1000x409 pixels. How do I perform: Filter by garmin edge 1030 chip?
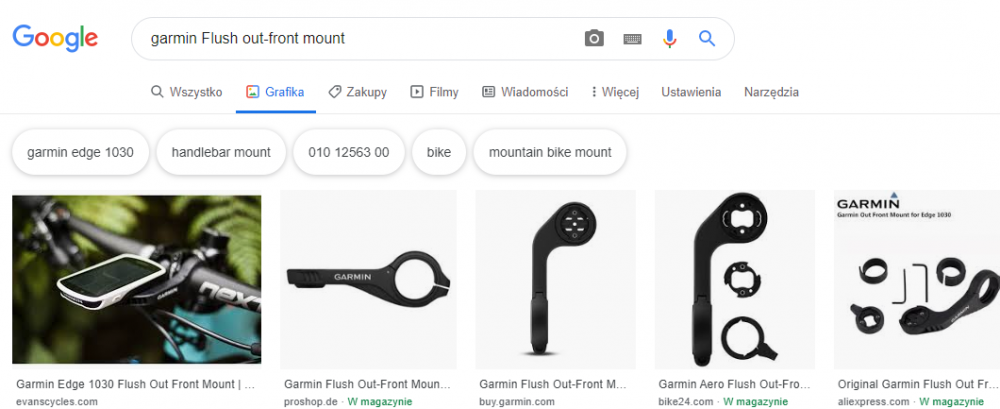click(80, 153)
